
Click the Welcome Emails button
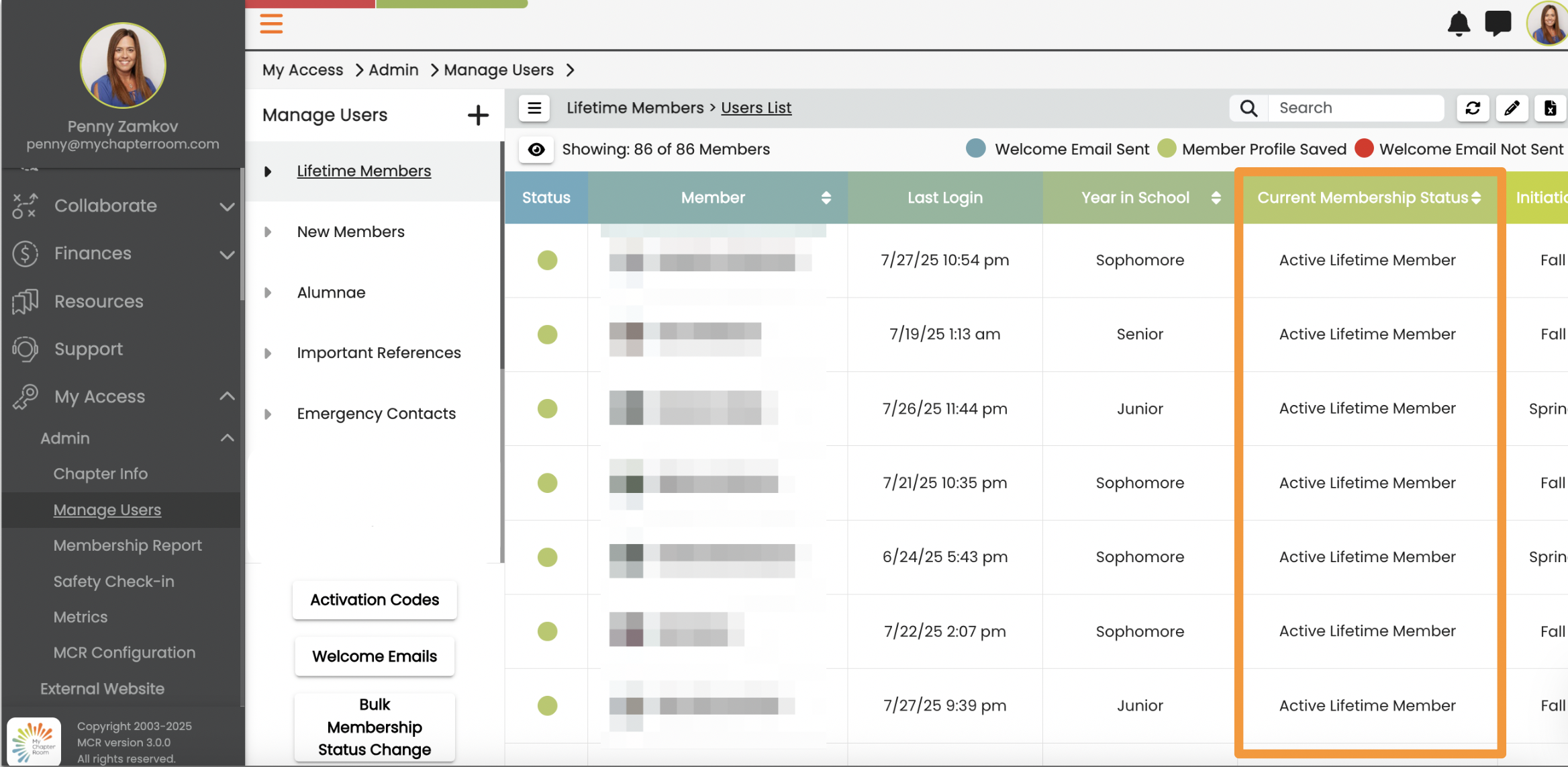(x=375, y=656)
